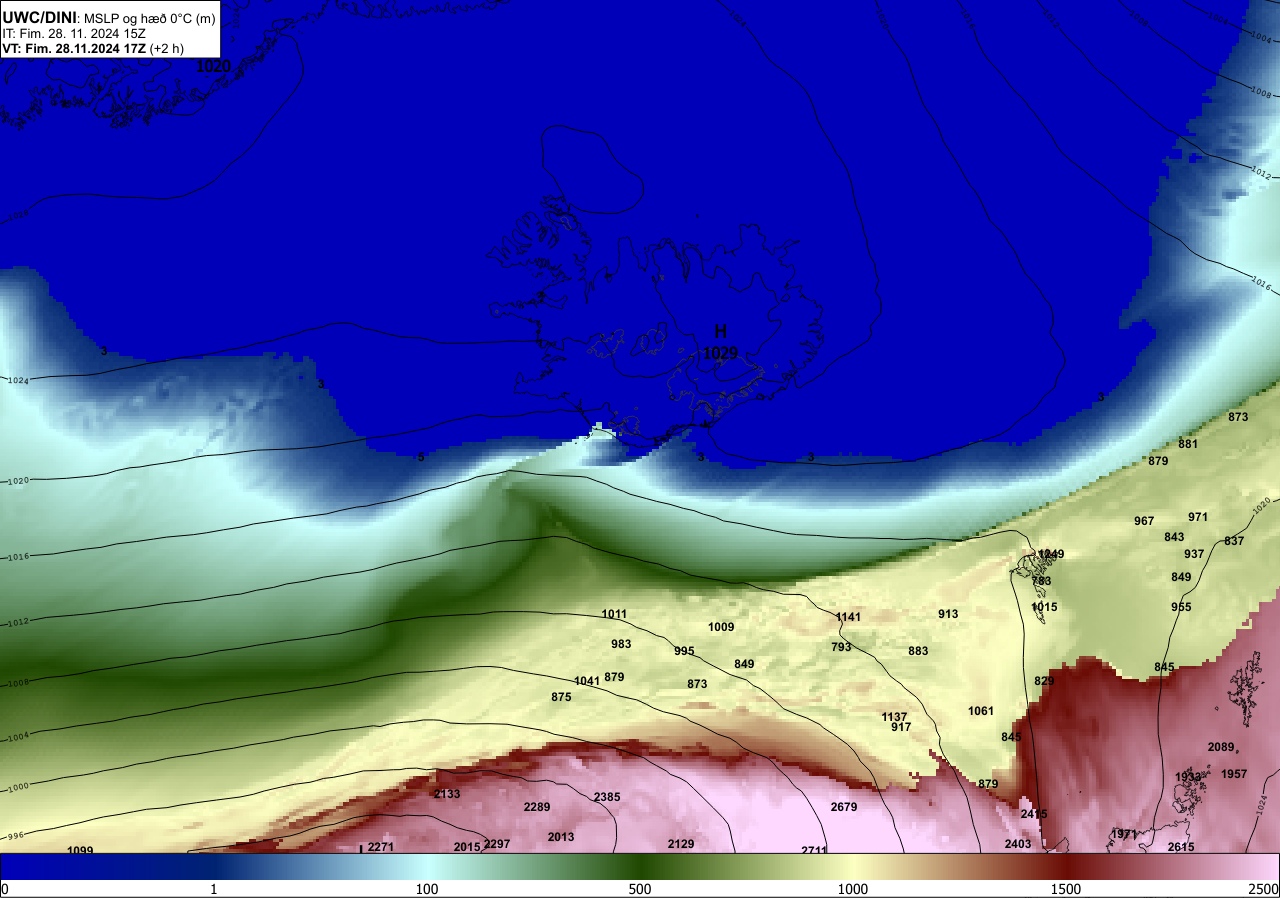Click the 2271 height value
Screen dimensions: 1280x898
tap(381, 847)
